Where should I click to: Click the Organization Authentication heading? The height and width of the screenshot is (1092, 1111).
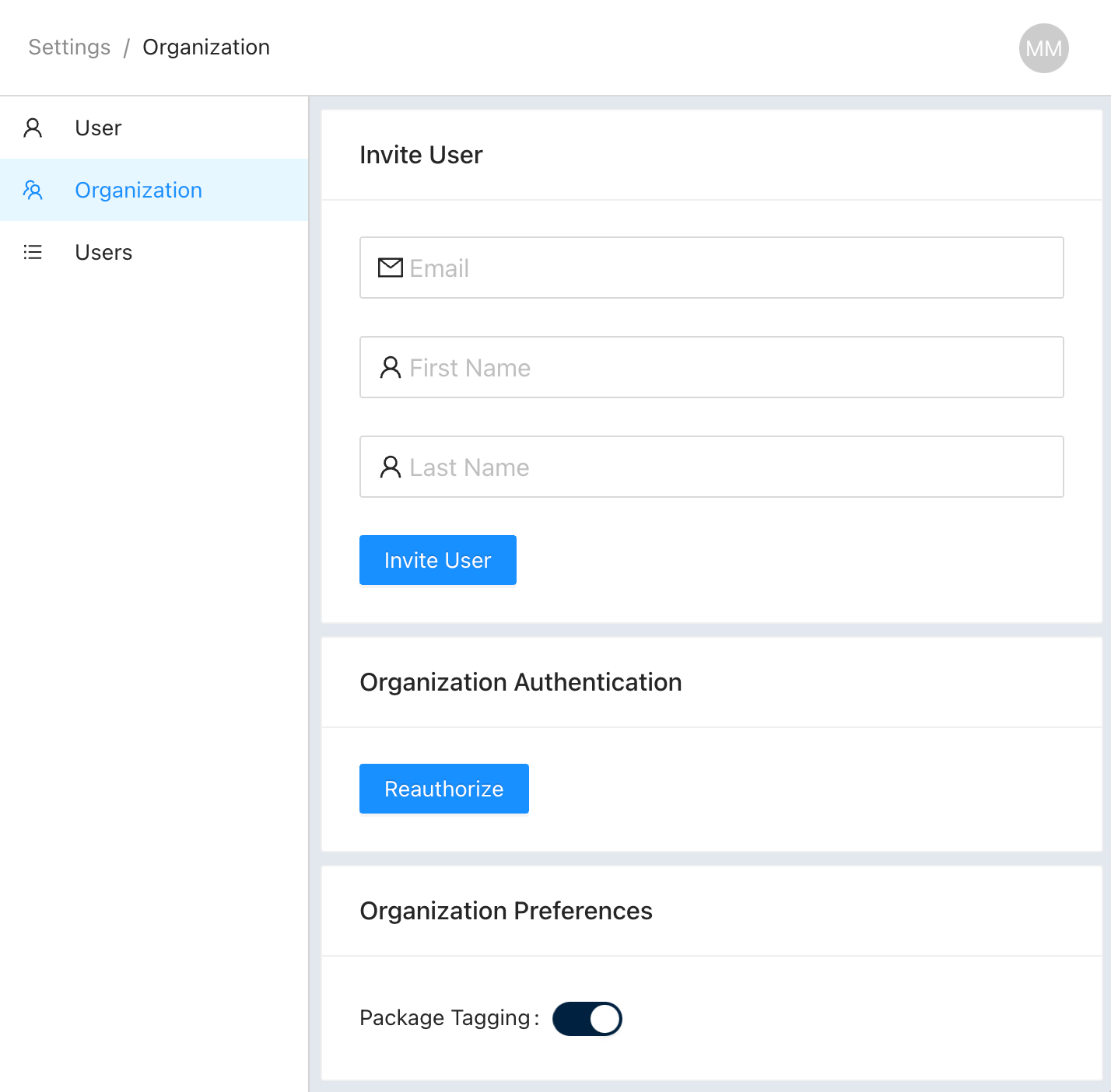[520, 682]
